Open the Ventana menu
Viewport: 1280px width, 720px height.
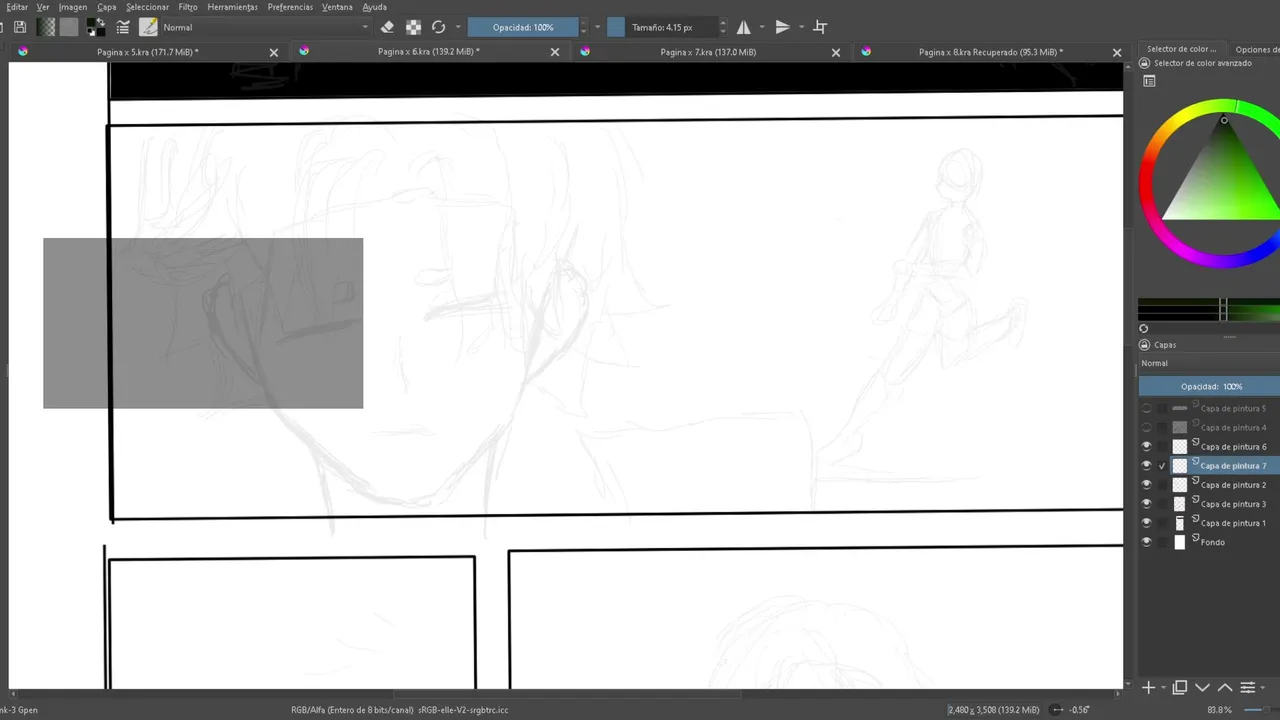tap(337, 7)
